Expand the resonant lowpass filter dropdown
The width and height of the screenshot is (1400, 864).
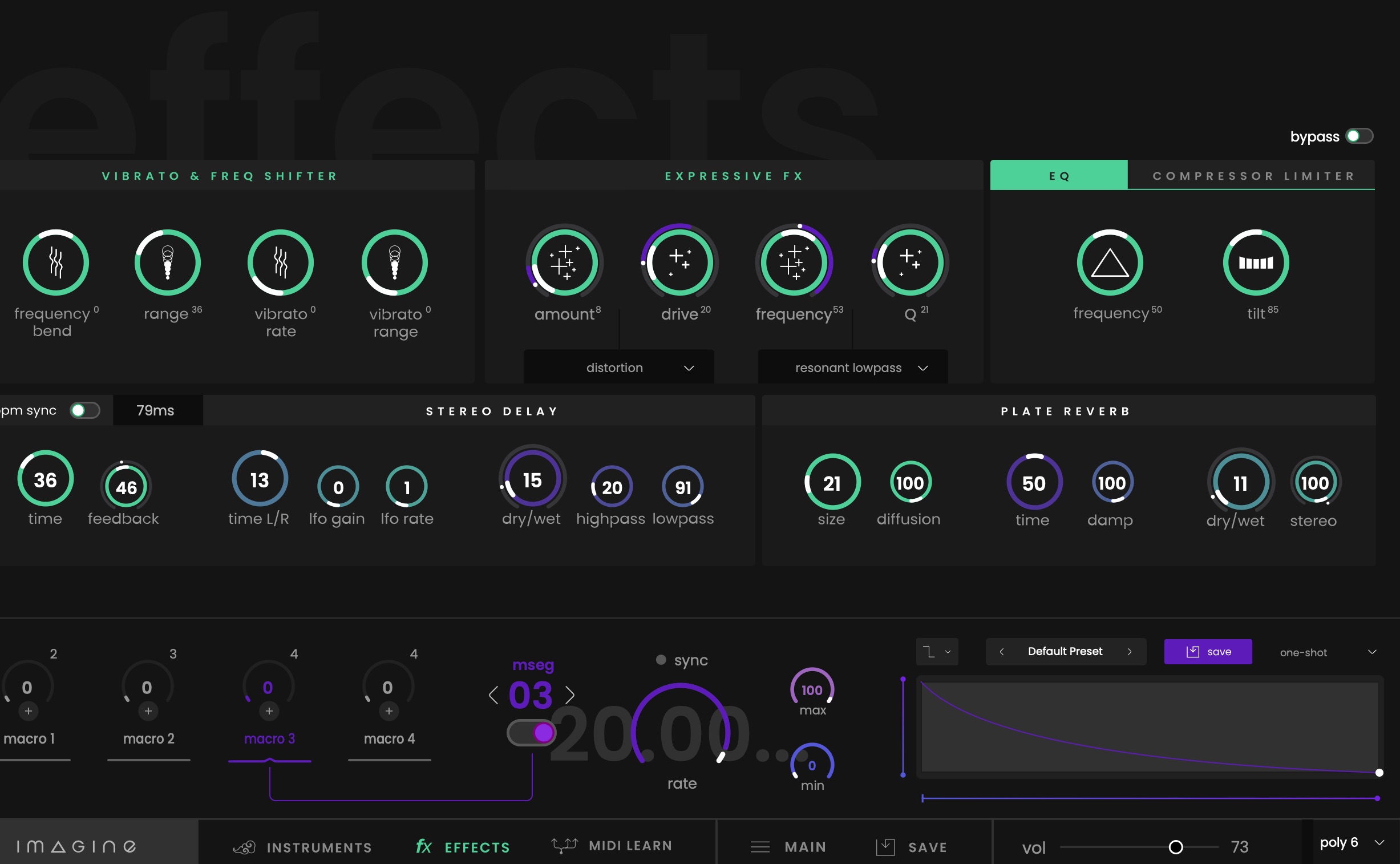click(852, 368)
